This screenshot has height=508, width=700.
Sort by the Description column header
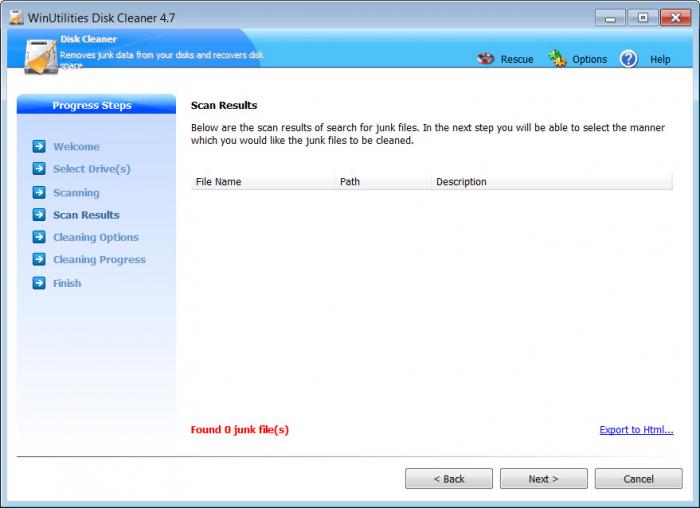[x=552, y=182]
